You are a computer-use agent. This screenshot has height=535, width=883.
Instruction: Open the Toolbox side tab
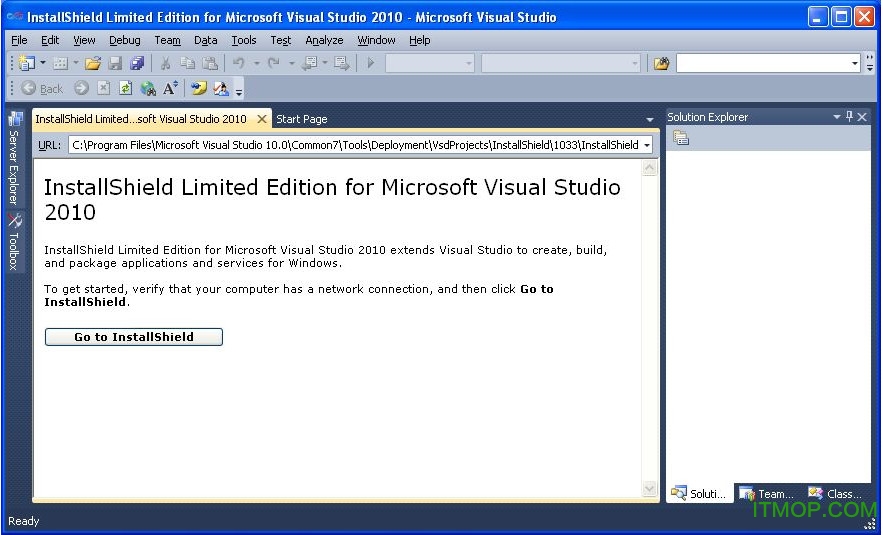pos(15,242)
